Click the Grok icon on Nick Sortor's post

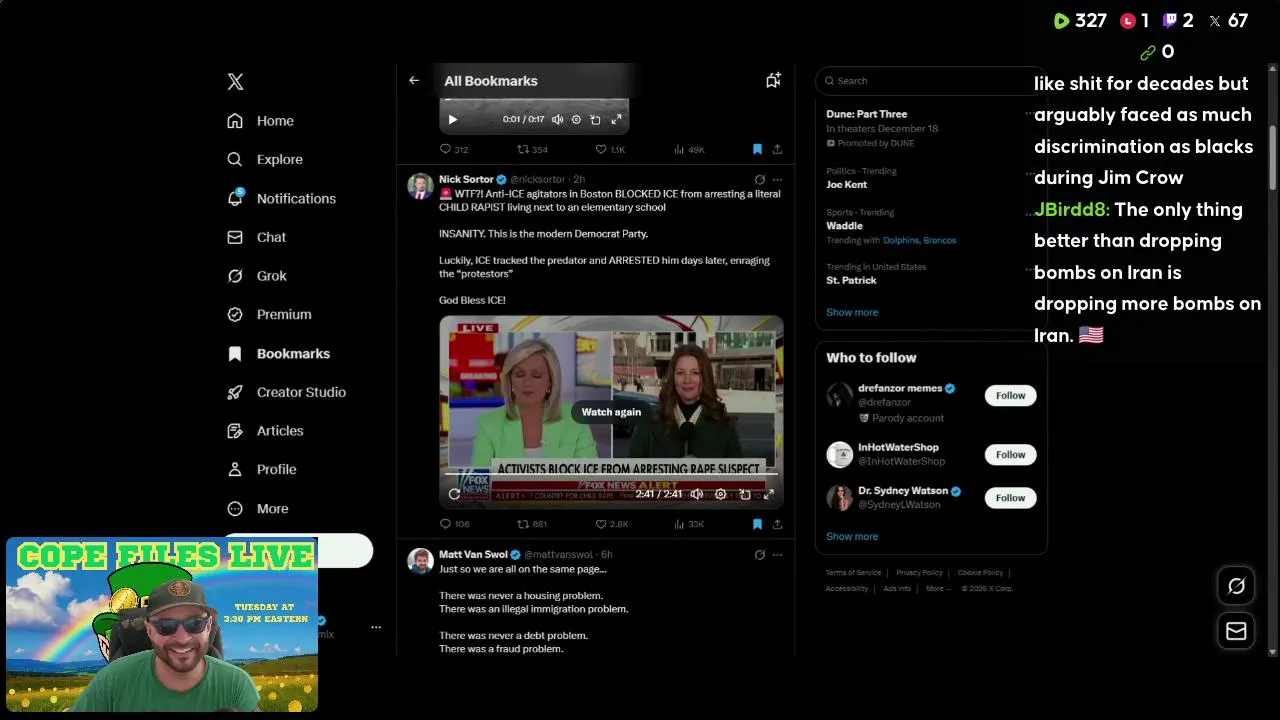coord(760,180)
